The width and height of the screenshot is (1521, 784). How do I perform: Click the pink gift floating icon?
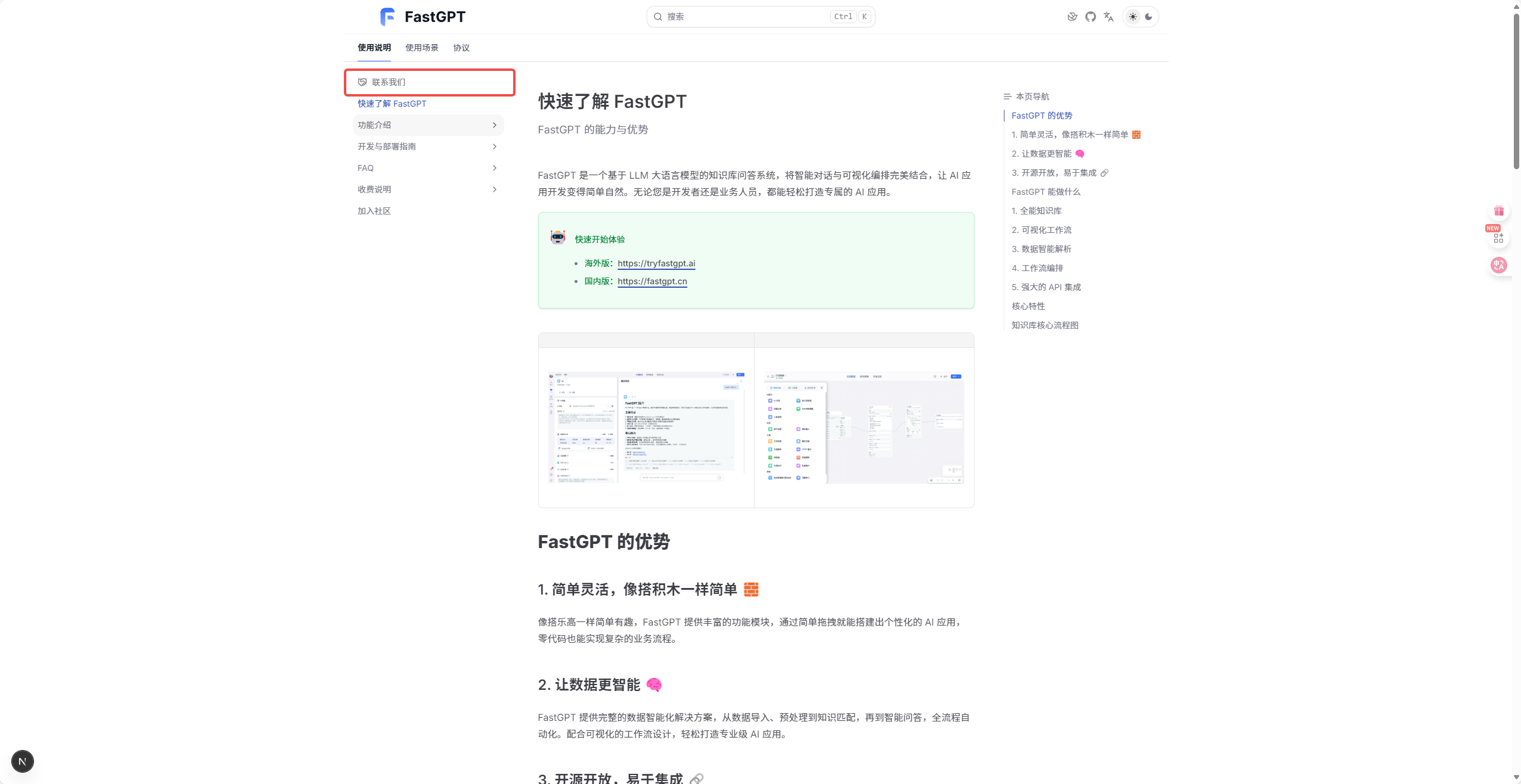pos(1498,211)
